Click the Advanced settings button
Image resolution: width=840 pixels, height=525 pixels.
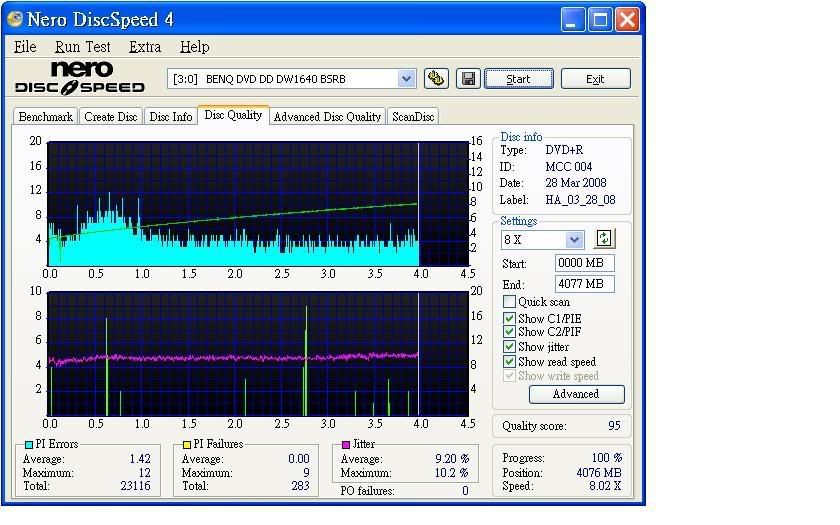576,394
